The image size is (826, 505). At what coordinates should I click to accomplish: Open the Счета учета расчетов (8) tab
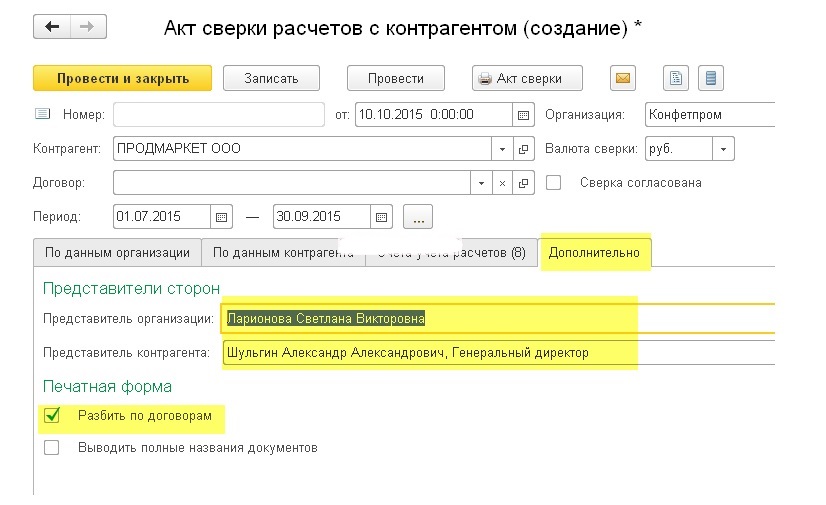pyautogui.click(x=451, y=253)
